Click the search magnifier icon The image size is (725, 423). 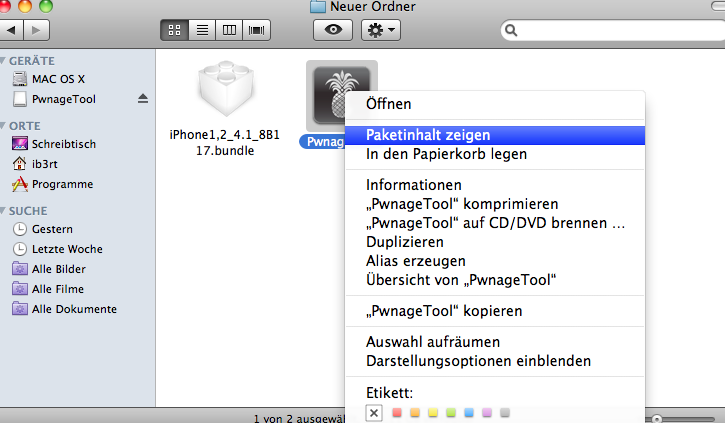[511, 31]
